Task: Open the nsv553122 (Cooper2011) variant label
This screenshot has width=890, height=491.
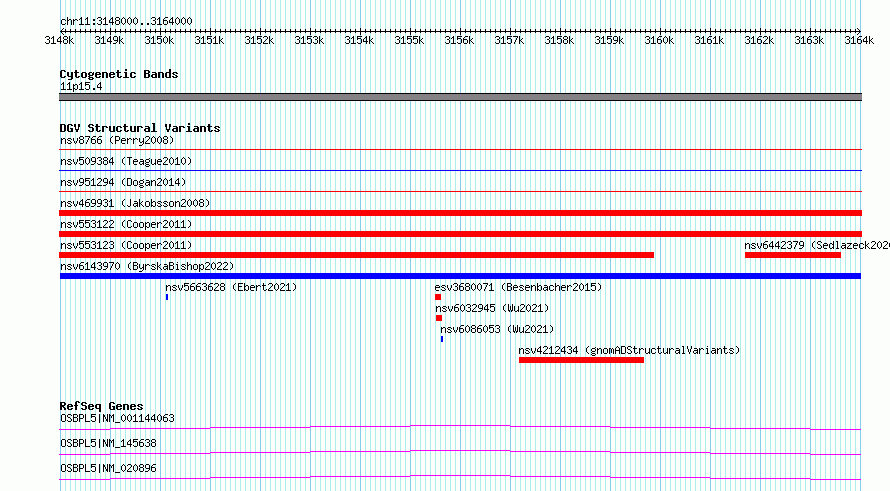Action: [126, 224]
